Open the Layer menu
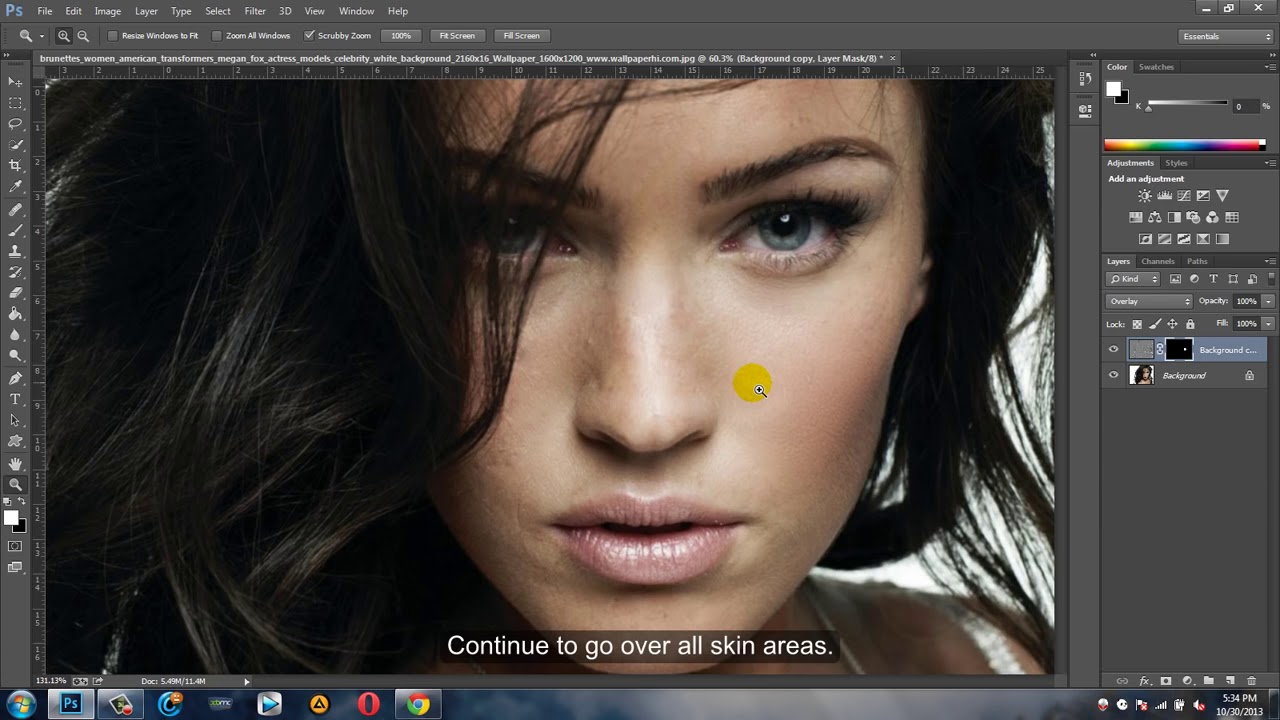Image resolution: width=1280 pixels, height=720 pixels. tap(146, 11)
